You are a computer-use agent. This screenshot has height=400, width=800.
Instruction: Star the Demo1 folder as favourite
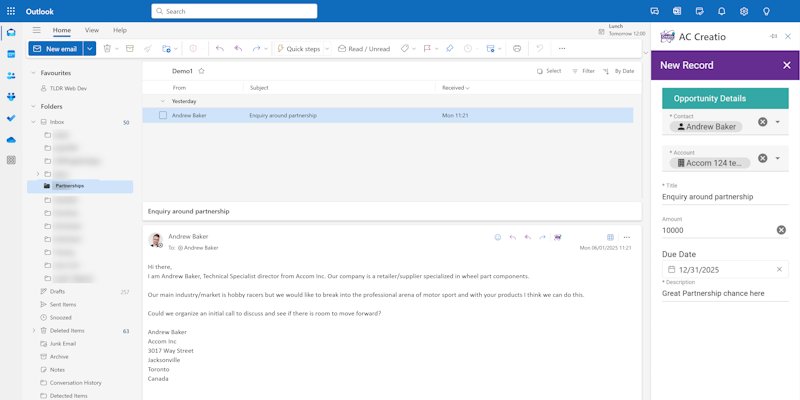201,71
